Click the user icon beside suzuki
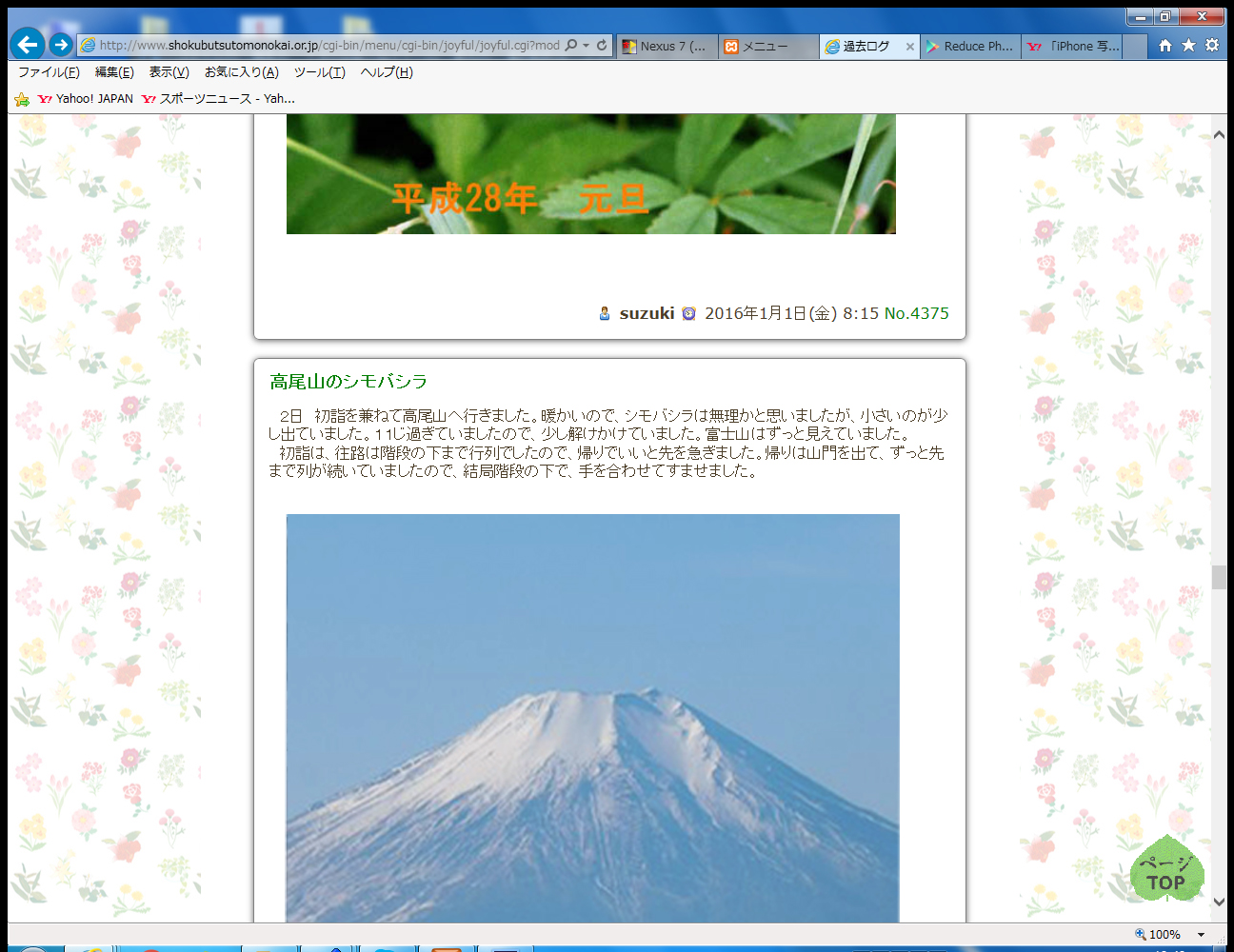This screenshot has height=952, width=1234. (x=605, y=313)
